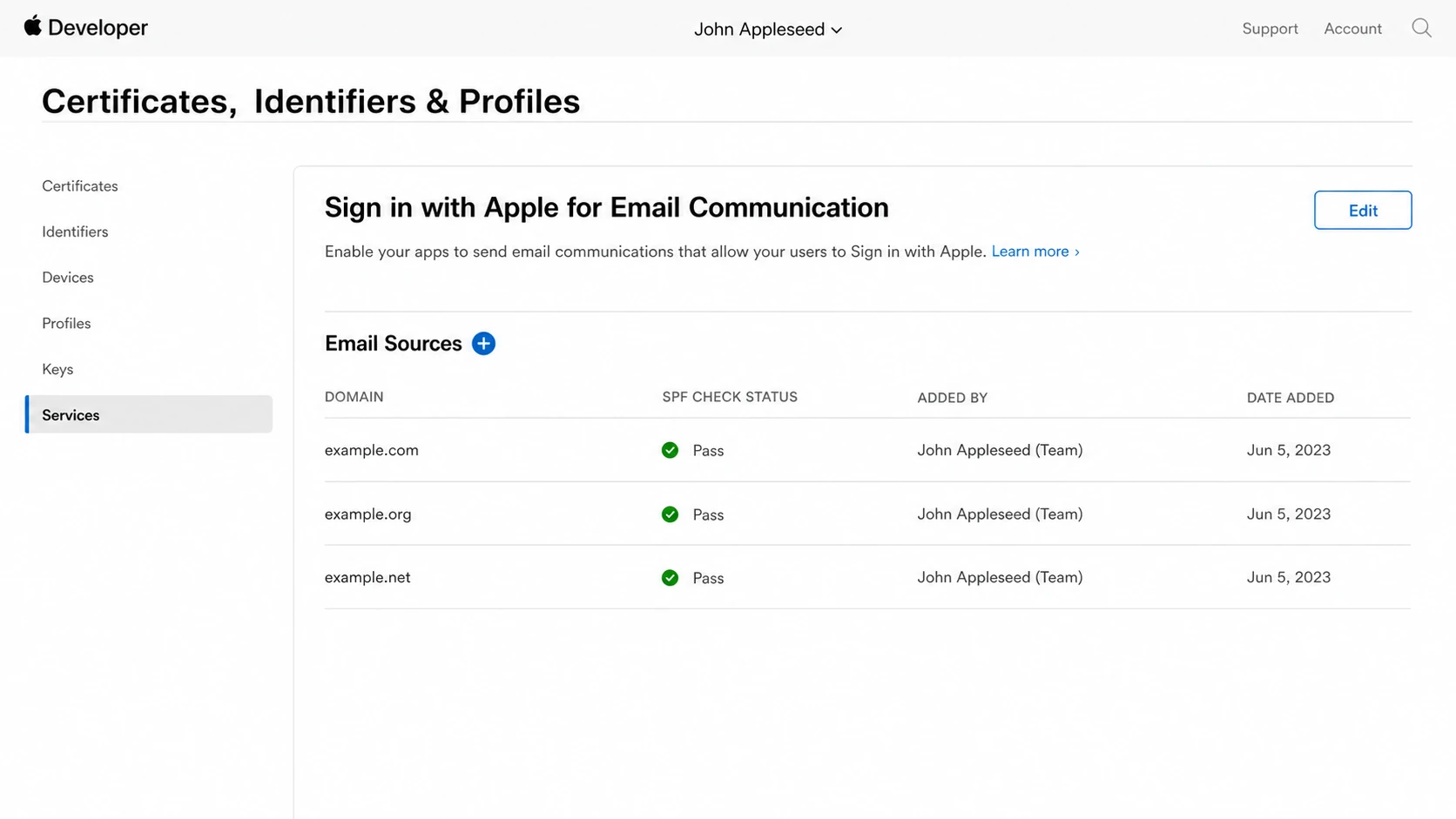Viewport: 1456px width, 819px height.
Task: Click green pass checkmark for example.org
Action: pyautogui.click(x=670, y=514)
